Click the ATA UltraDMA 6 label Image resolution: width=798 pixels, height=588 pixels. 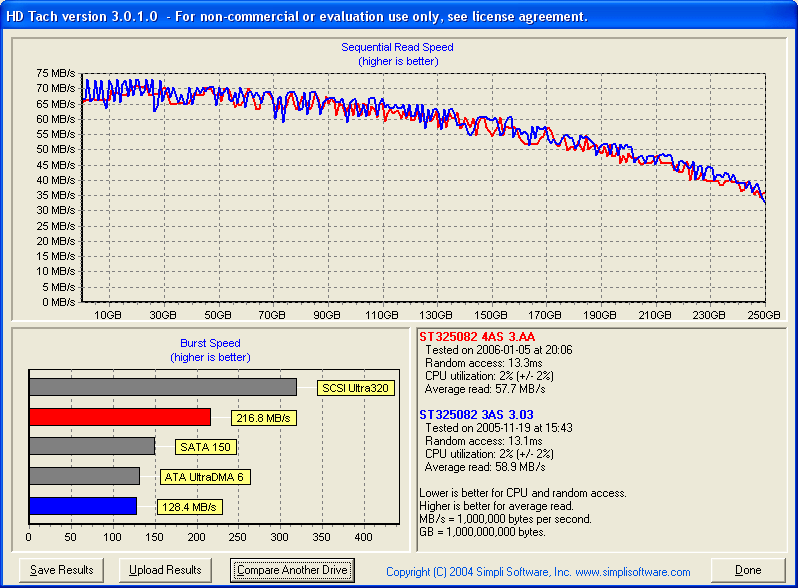[205, 477]
